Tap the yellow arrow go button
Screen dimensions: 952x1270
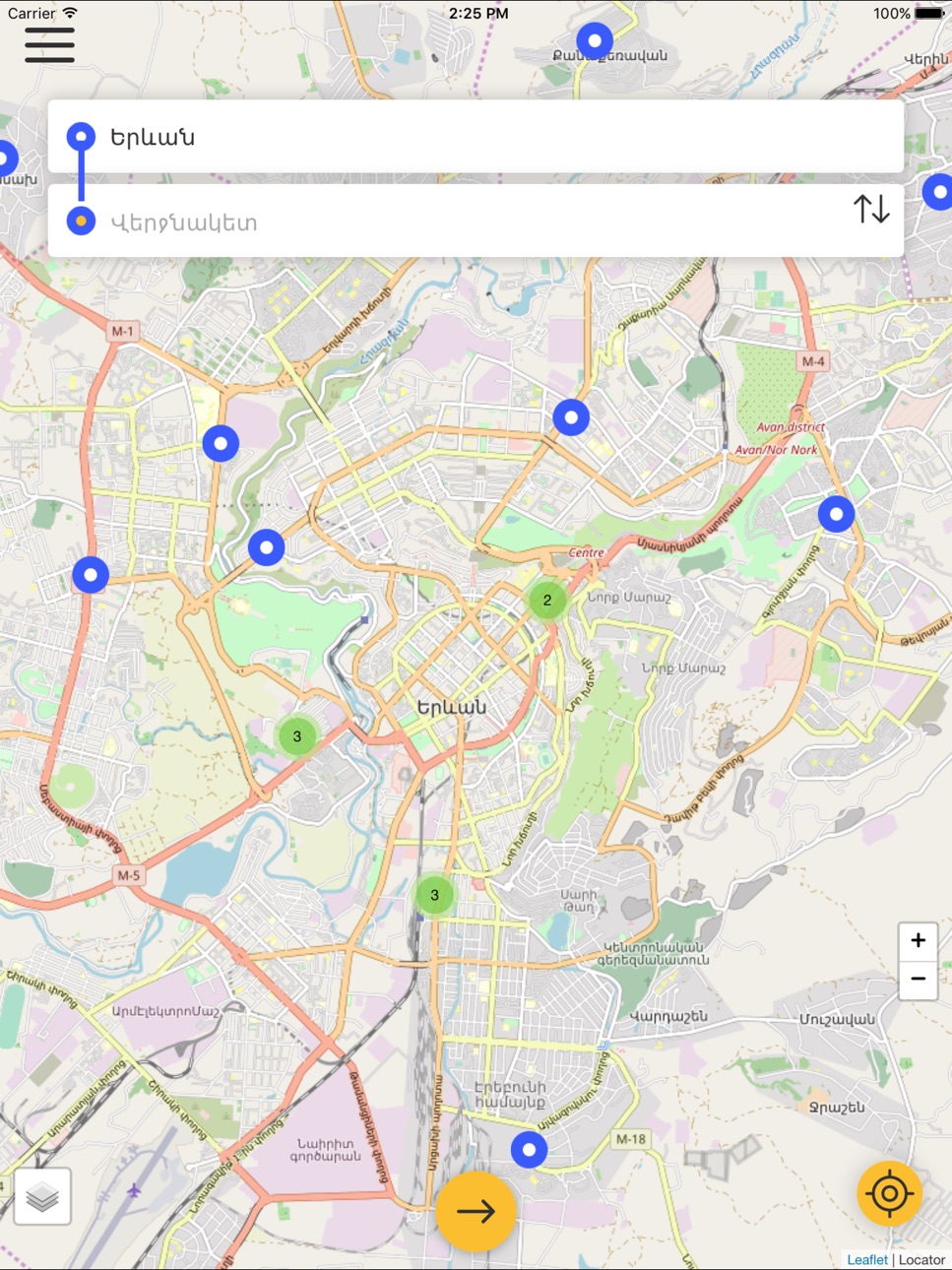[476, 1211]
